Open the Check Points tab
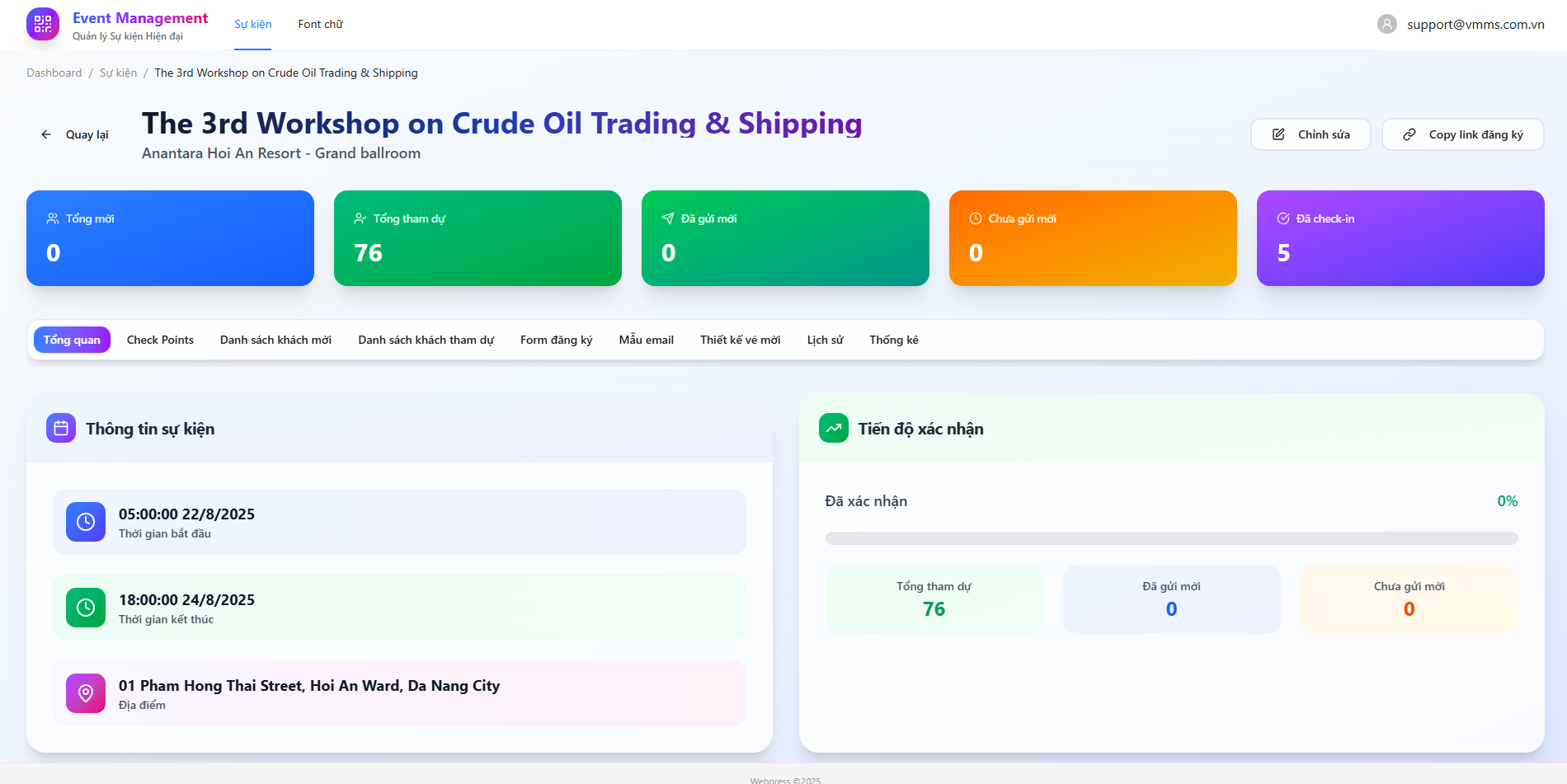1567x784 pixels. [160, 340]
